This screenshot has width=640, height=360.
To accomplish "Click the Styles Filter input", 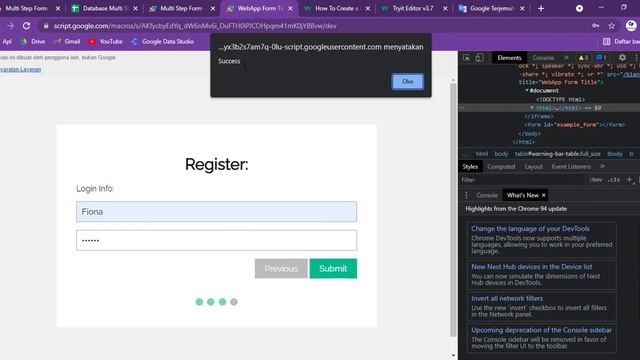I will (x=522, y=180).
